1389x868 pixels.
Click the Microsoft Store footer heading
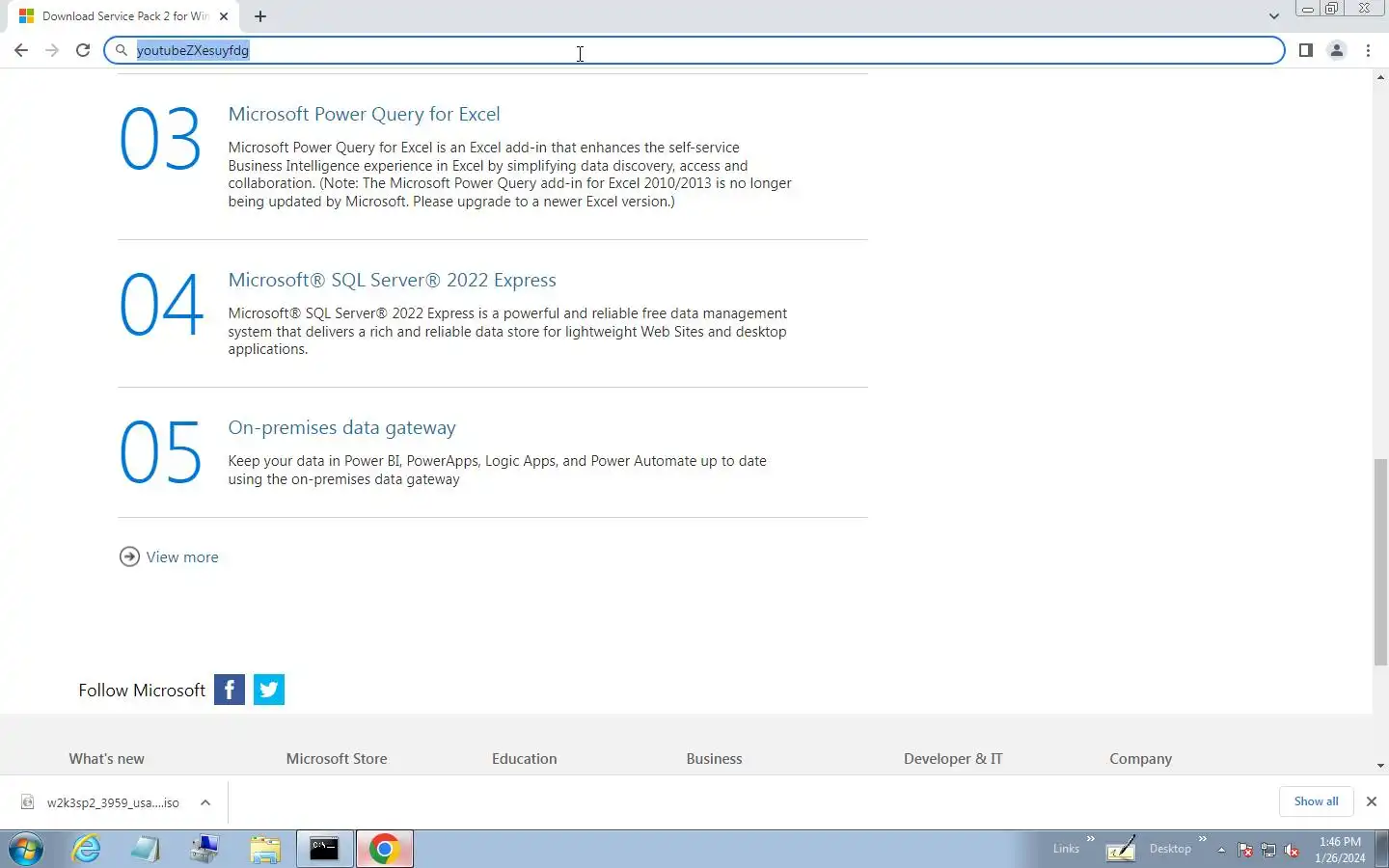[337, 759]
